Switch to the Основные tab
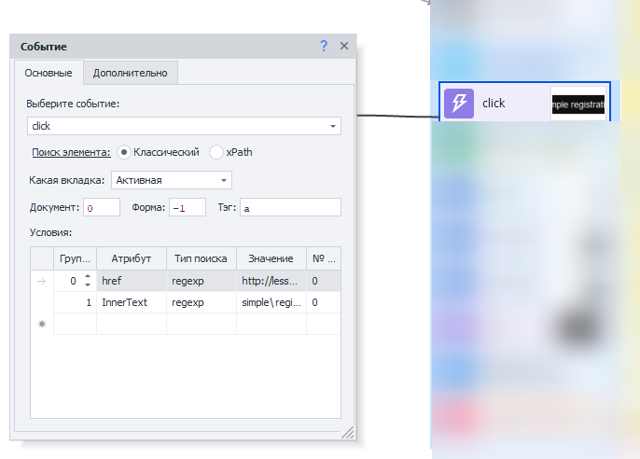The image size is (640, 459). pyautogui.click(x=48, y=73)
